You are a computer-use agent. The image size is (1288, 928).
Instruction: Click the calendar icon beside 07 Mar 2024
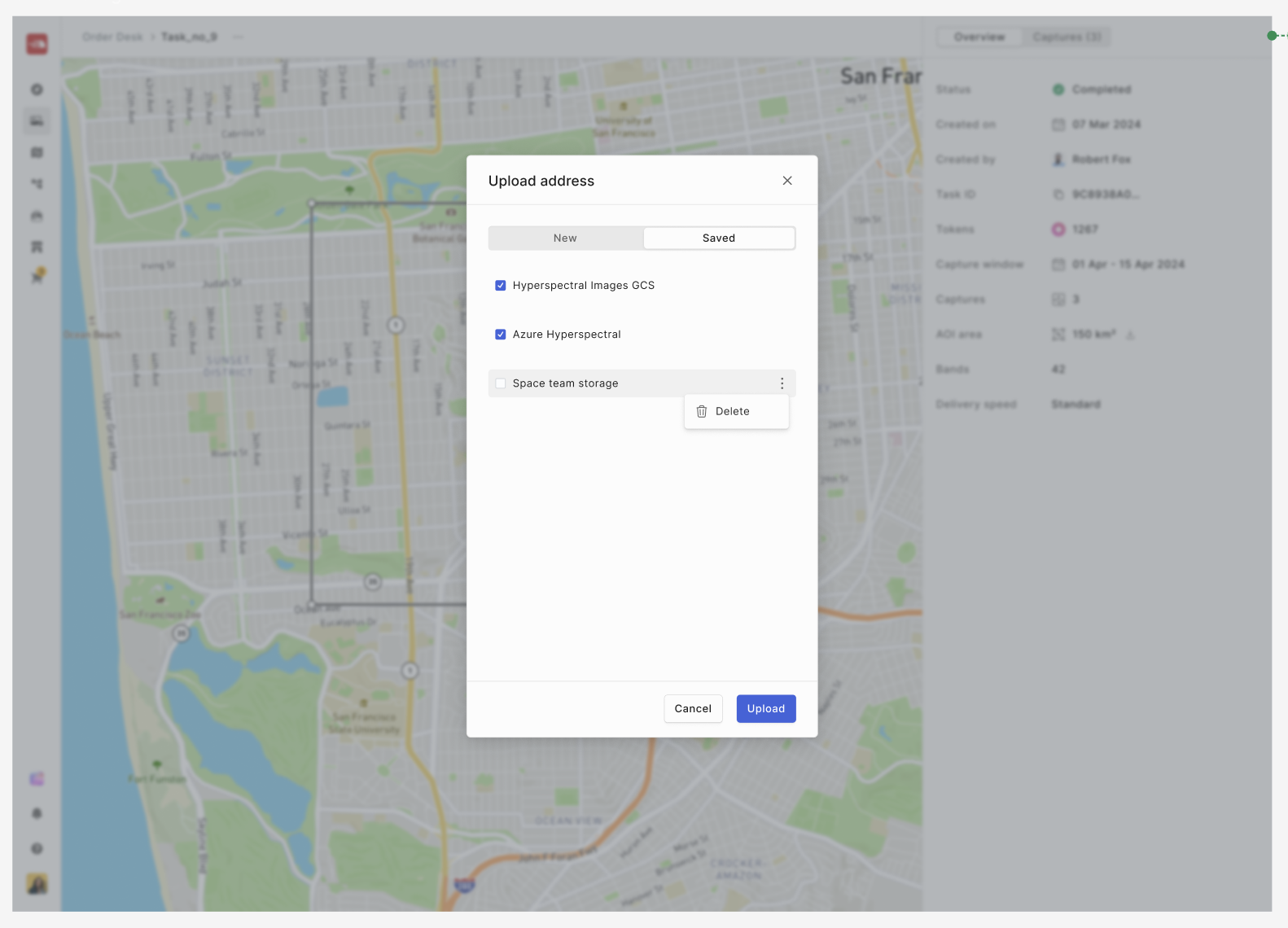[1058, 125]
